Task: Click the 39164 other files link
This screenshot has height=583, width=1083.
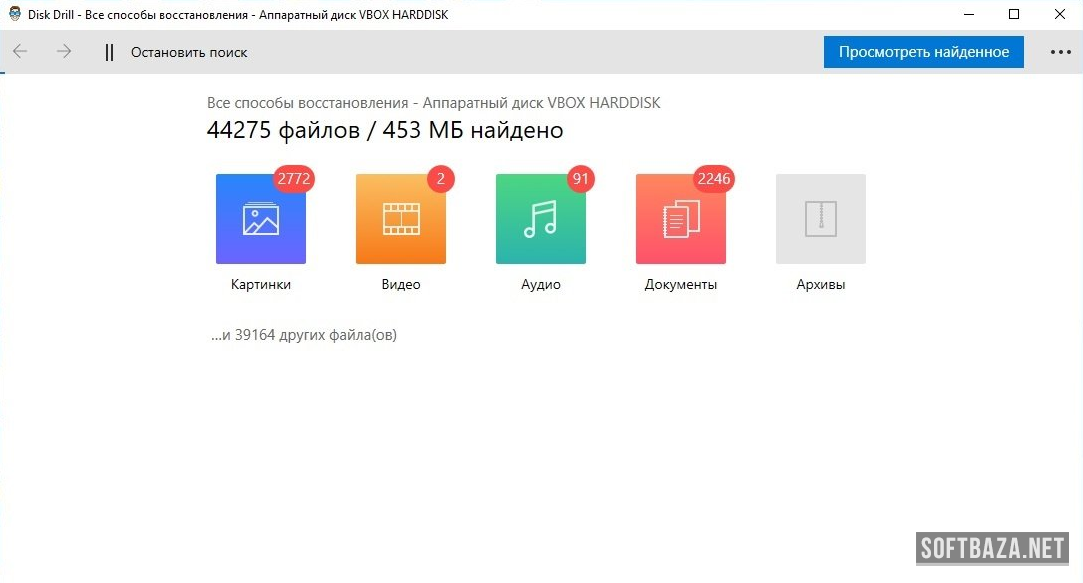Action: [x=304, y=335]
